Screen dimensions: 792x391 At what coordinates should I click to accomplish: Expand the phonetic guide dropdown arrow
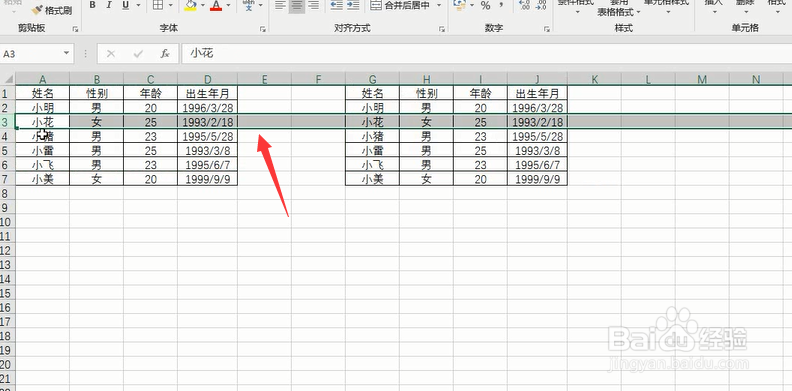point(261,5)
